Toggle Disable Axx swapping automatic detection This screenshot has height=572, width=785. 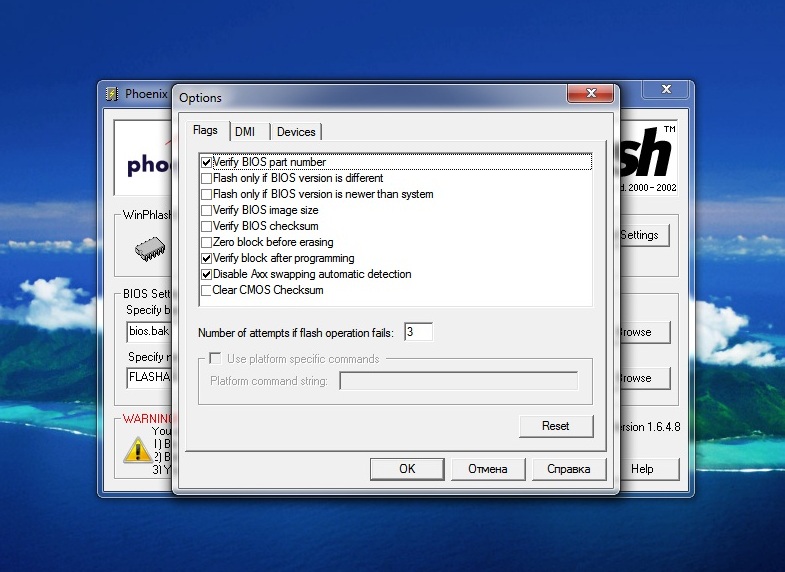(207, 274)
